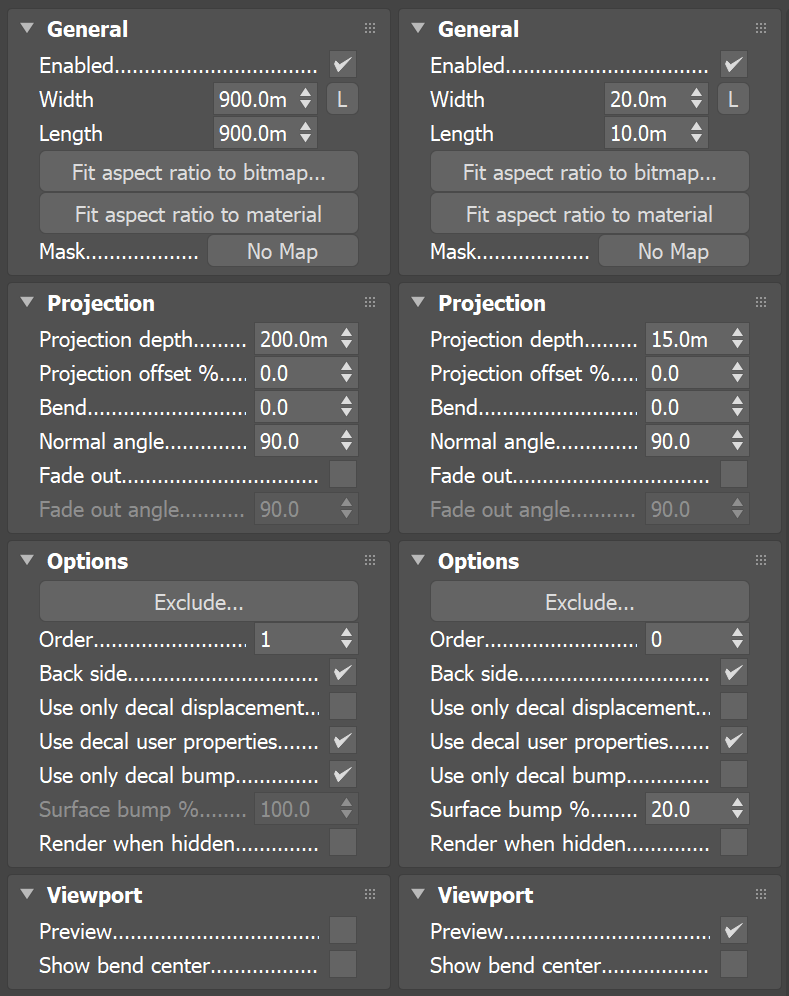The width and height of the screenshot is (789, 996).
Task: Click the 900.0m Width spinner arrows
Action: click(x=306, y=98)
